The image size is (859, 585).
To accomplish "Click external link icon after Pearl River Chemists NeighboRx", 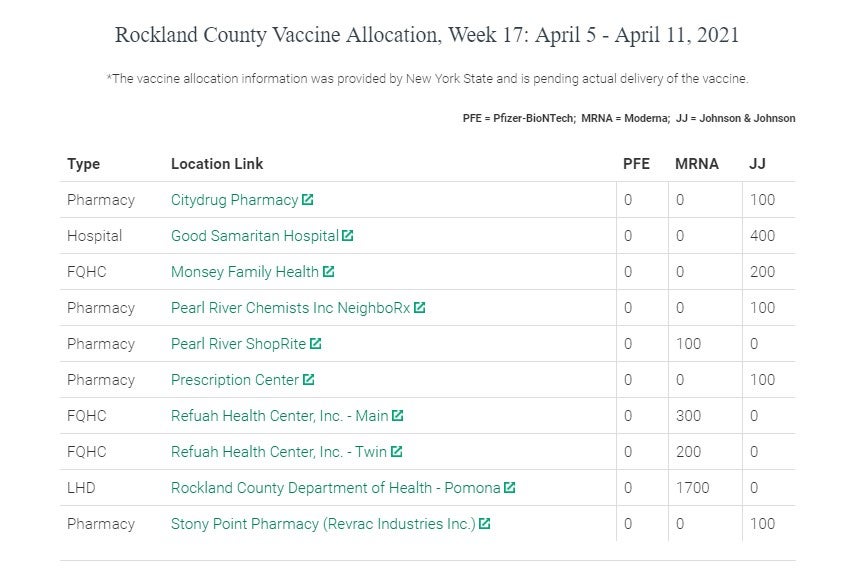I will point(420,307).
